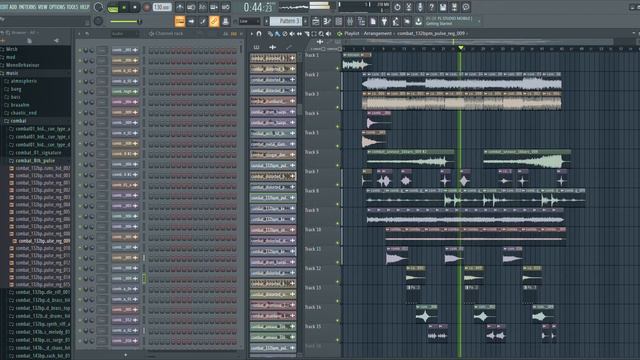
Task: Open the Pattern 3 selector
Action: pos(286,21)
